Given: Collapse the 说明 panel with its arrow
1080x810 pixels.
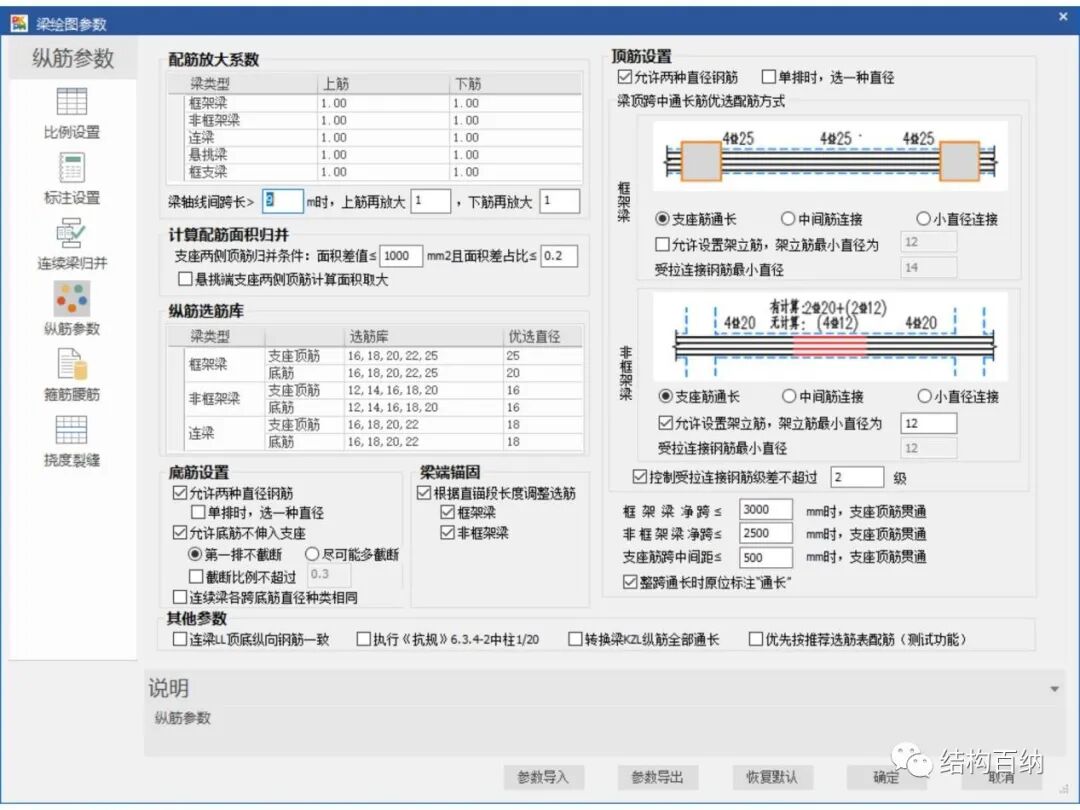Looking at the screenshot, I should click(1055, 688).
